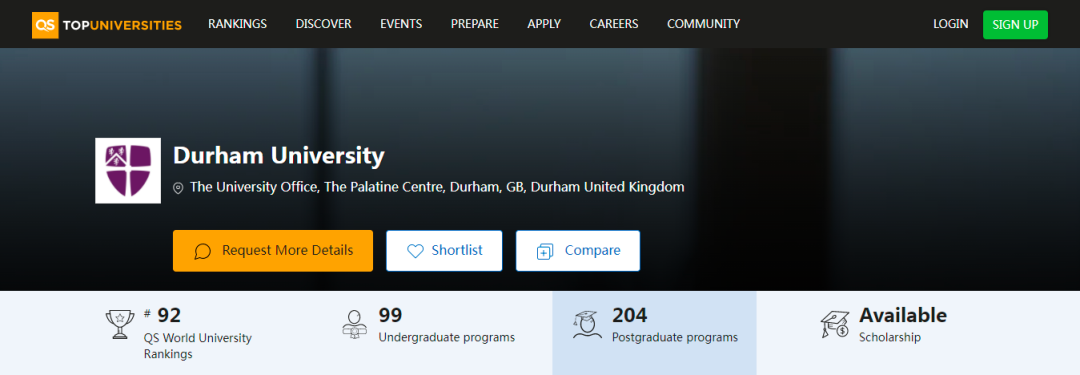The height and width of the screenshot is (375, 1080).
Task: Click the university address text
Action: (437, 187)
